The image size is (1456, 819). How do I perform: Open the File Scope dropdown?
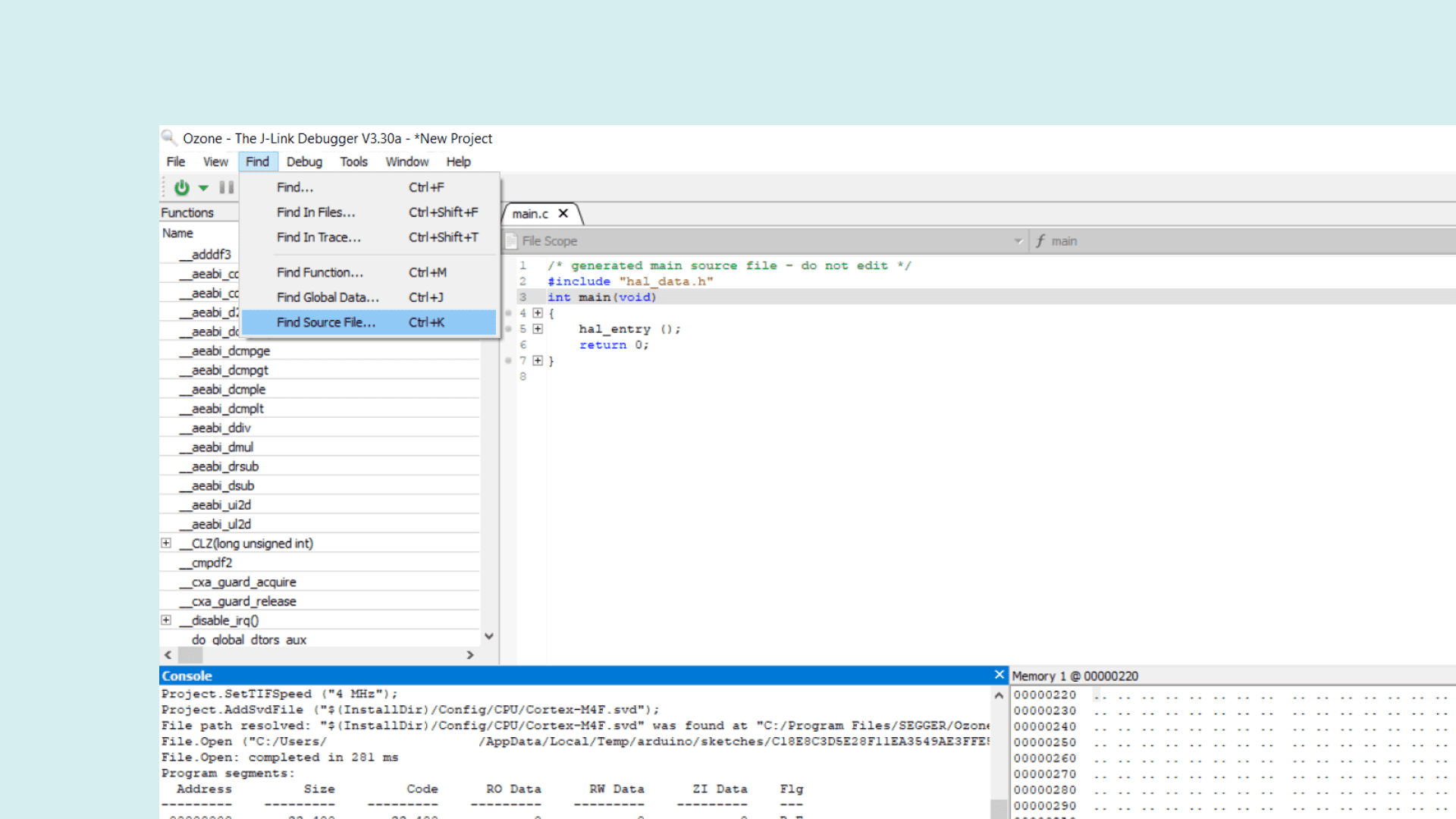(1018, 241)
